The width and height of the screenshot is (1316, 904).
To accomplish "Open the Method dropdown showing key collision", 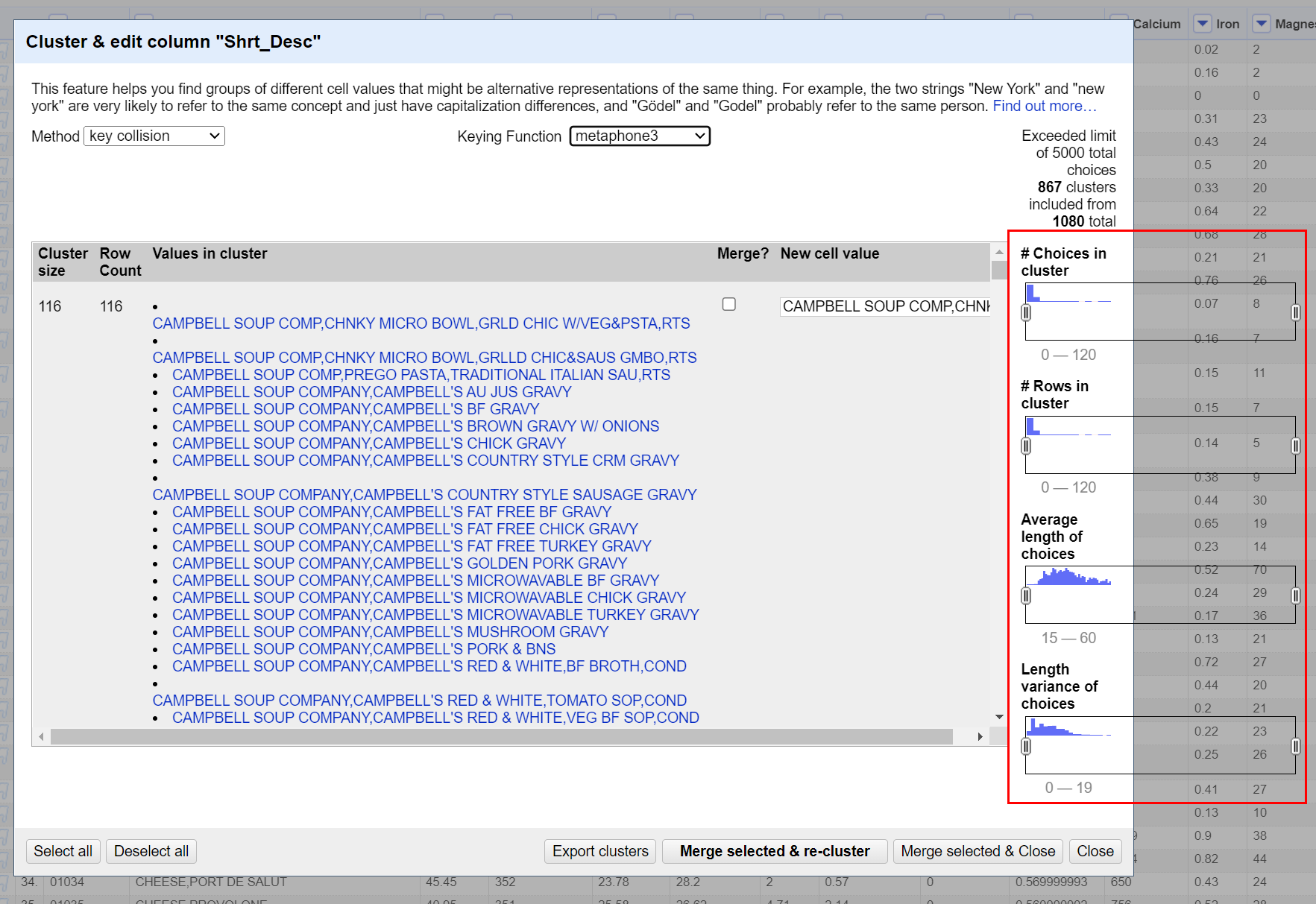I will click(154, 136).
